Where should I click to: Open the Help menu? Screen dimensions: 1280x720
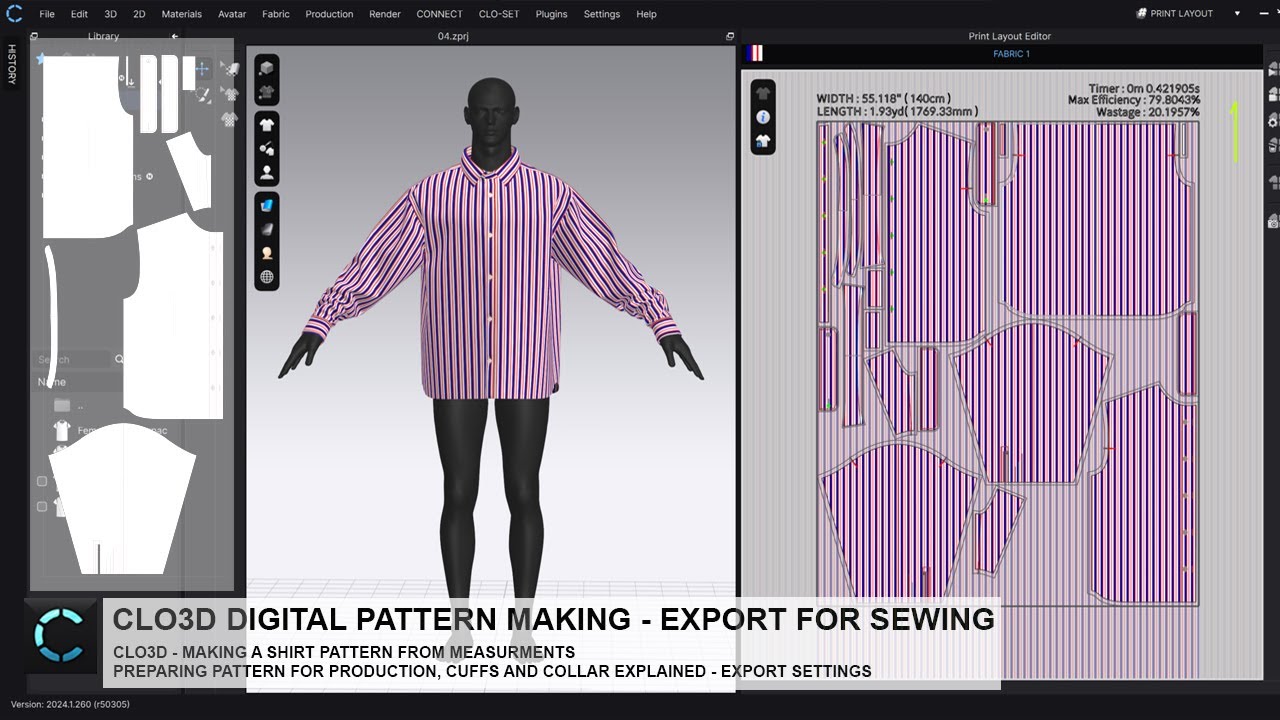point(646,14)
